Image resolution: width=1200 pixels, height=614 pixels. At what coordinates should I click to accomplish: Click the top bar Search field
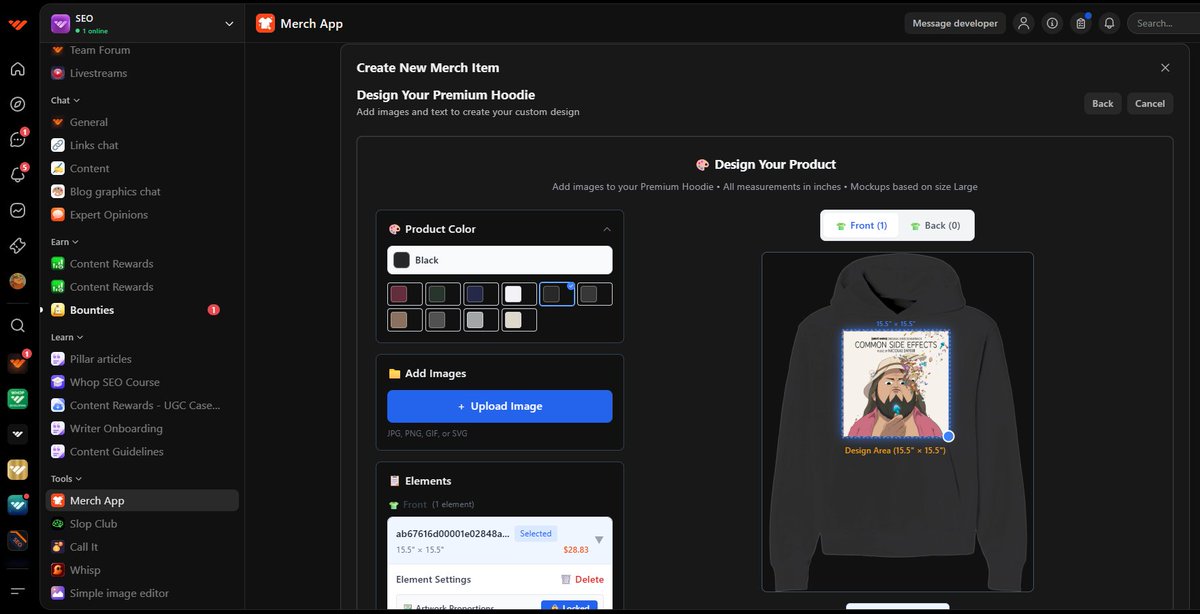click(x=1165, y=23)
